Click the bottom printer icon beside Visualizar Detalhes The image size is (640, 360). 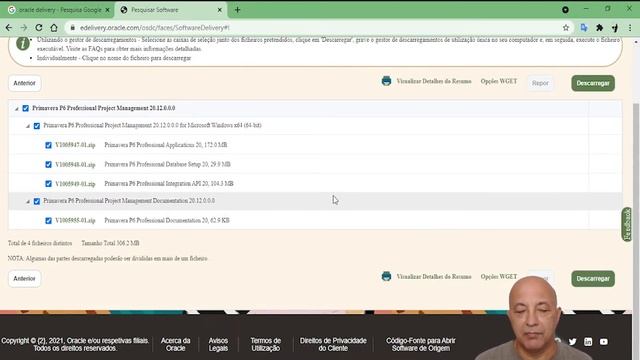386,276
